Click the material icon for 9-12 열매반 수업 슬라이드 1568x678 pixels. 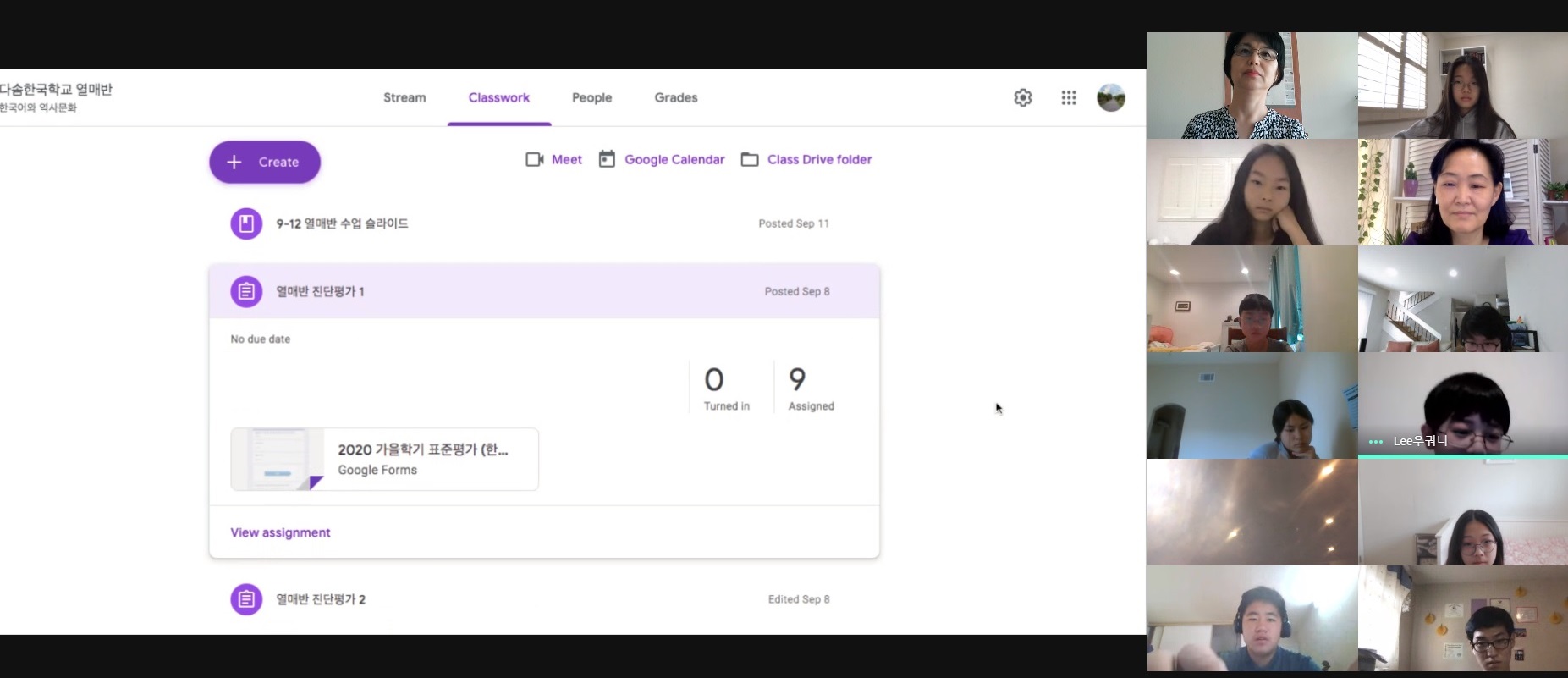pyautogui.click(x=246, y=224)
